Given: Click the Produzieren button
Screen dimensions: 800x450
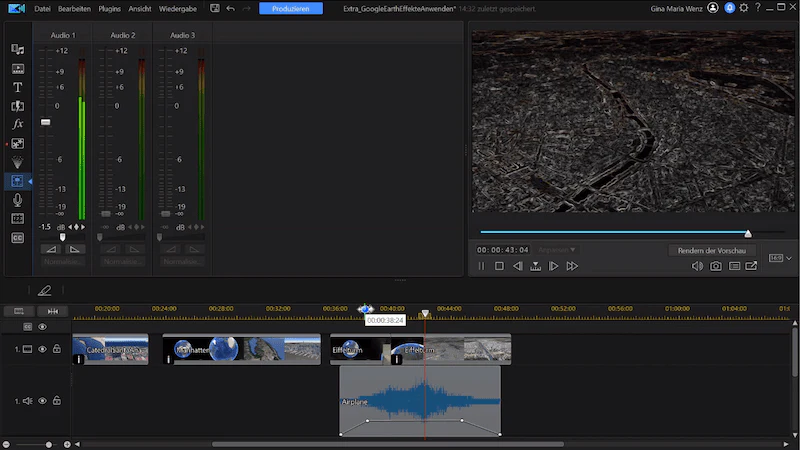Looking at the screenshot, I should pyautogui.click(x=291, y=9).
